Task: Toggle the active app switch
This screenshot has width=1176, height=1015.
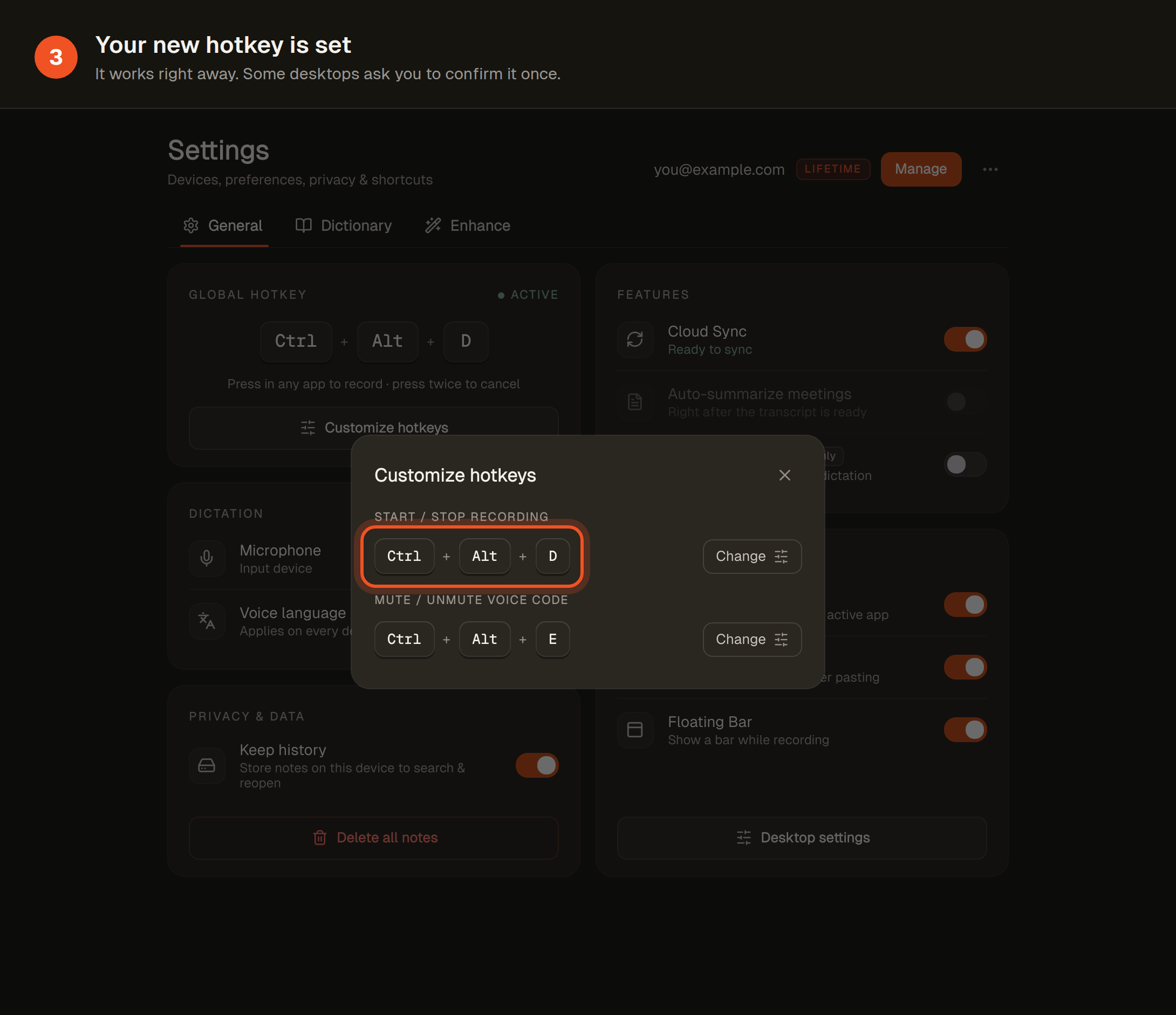Action: [x=965, y=605]
